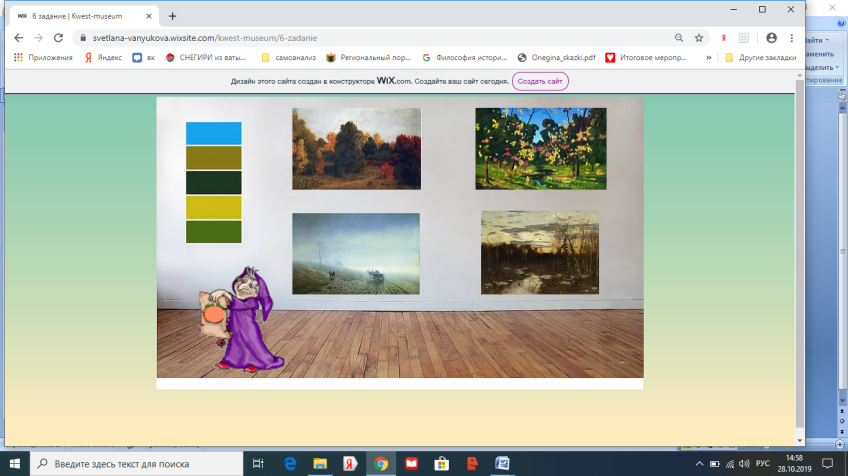The image size is (848, 476).
Task: Open the Приложения apps shortcut
Action: tap(43, 57)
